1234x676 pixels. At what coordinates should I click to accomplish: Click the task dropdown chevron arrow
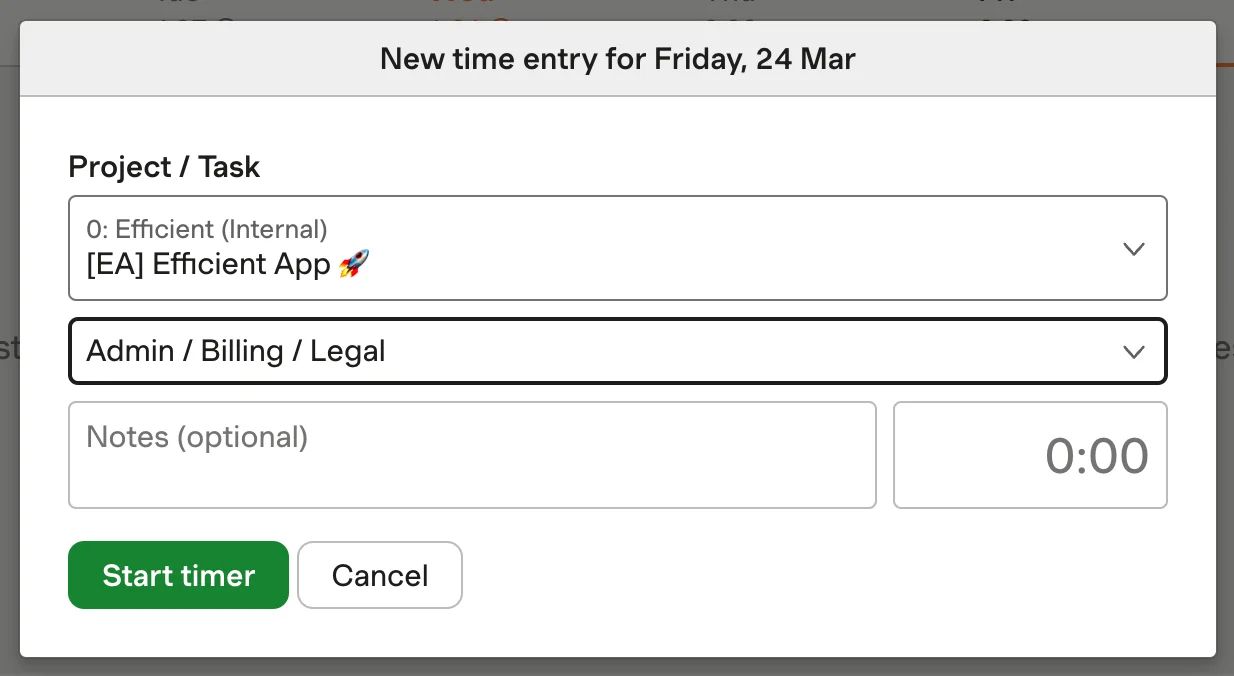(x=1133, y=351)
